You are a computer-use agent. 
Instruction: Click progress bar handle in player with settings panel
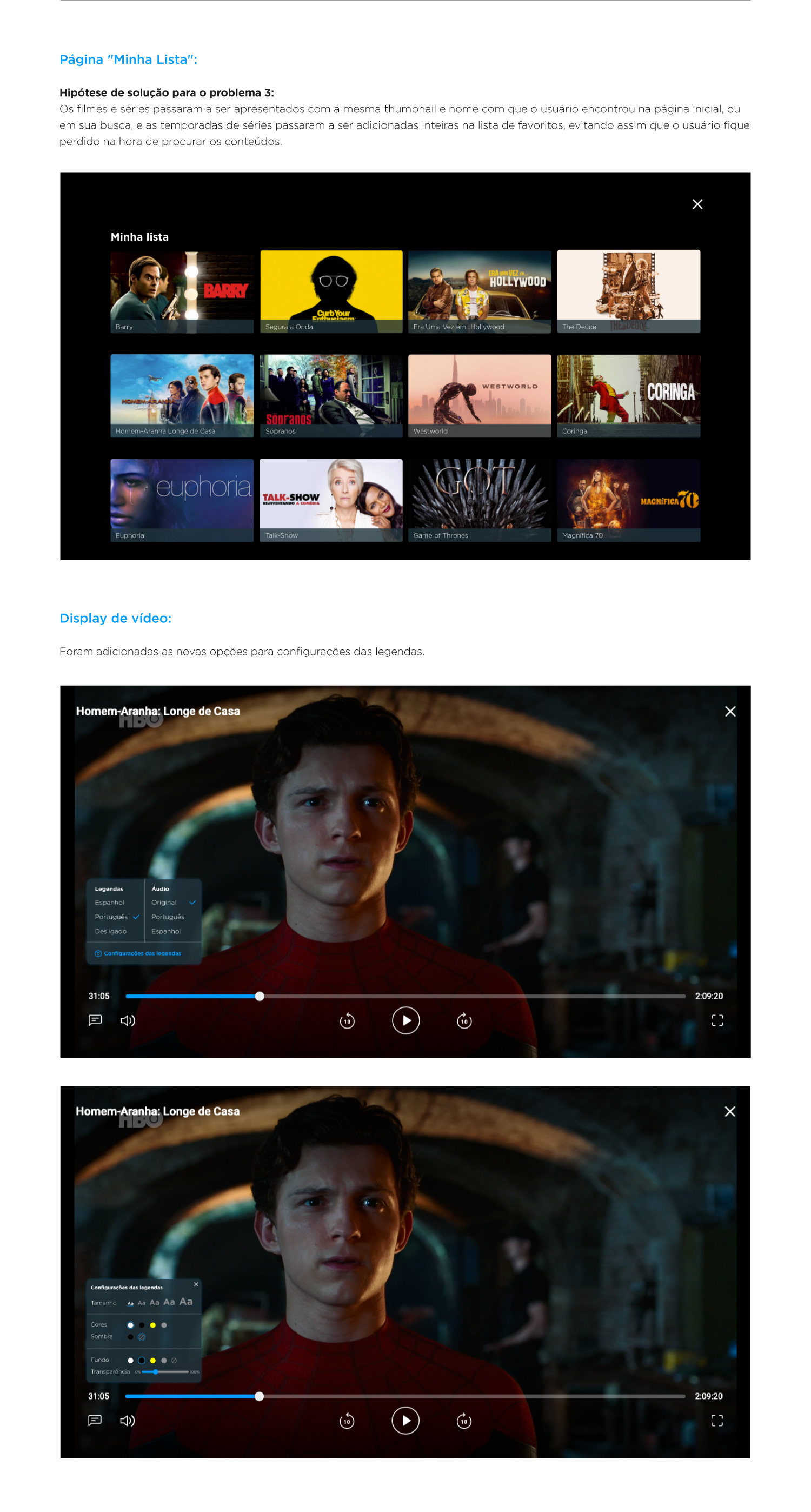tap(260, 1396)
